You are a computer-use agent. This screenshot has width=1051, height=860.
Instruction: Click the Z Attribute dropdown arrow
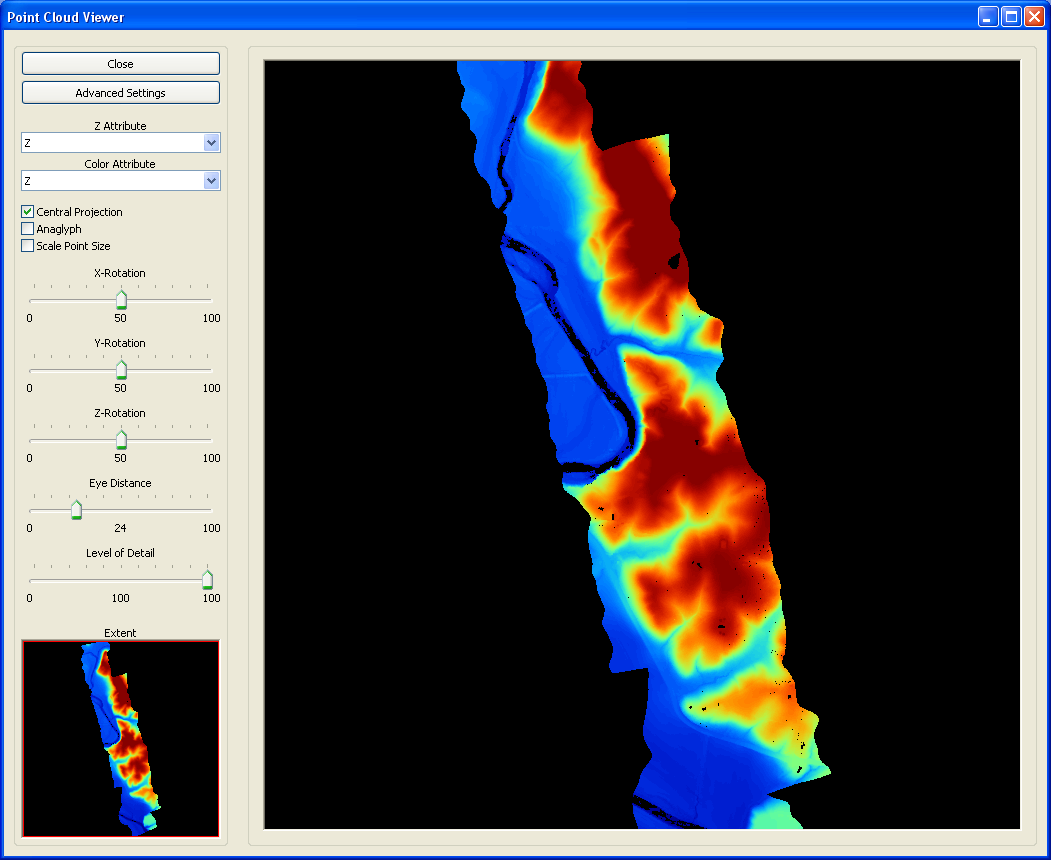pyautogui.click(x=211, y=142)
